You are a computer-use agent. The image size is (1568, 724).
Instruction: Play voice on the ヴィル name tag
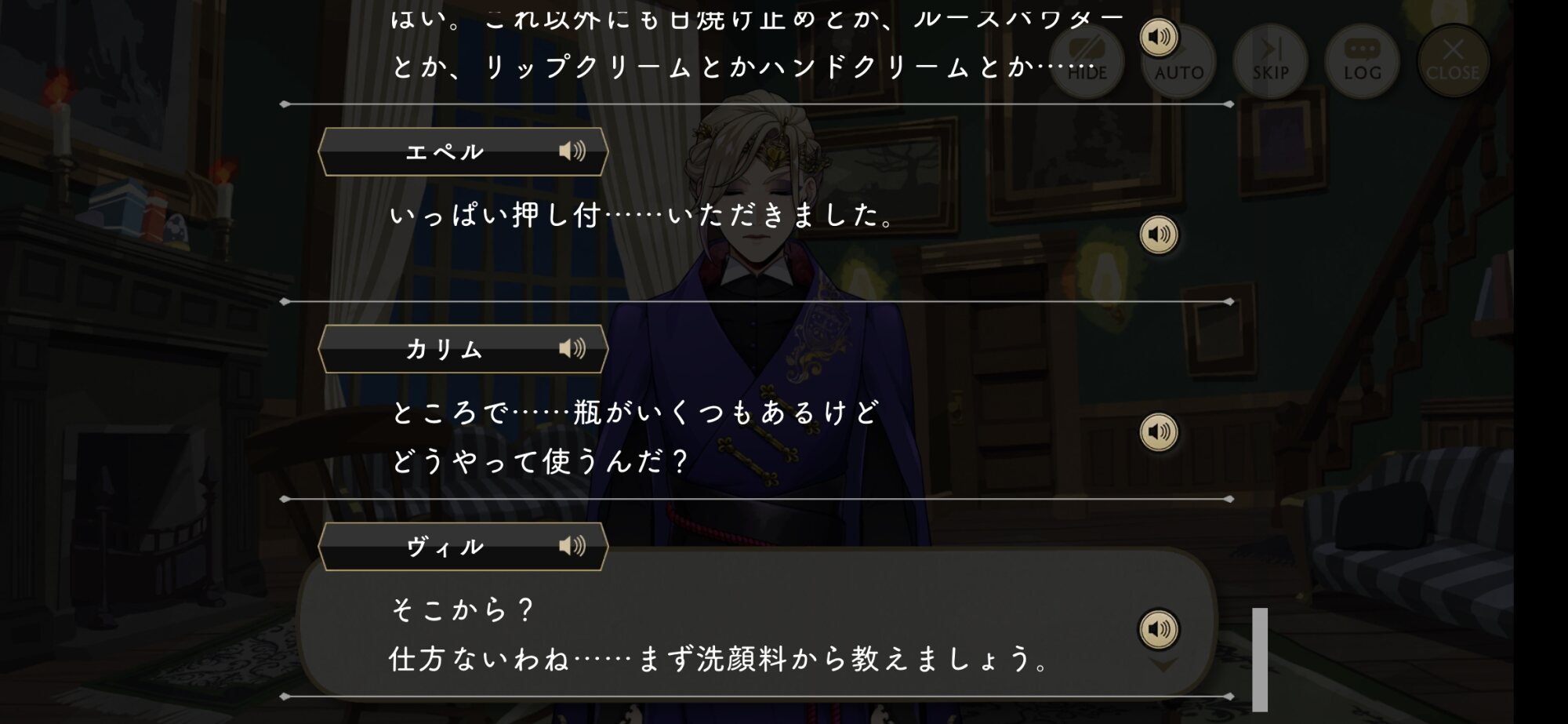pyautogui.click(x=572, y=546)
